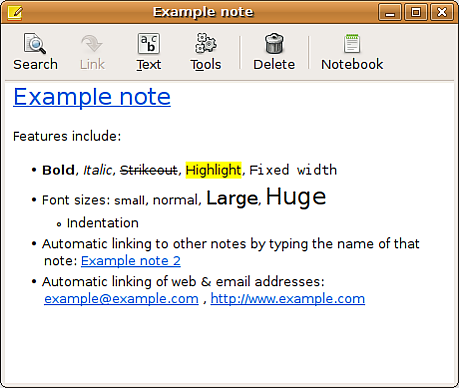Click the word 'Large' in Font sizes

click(x=232, y=198)
